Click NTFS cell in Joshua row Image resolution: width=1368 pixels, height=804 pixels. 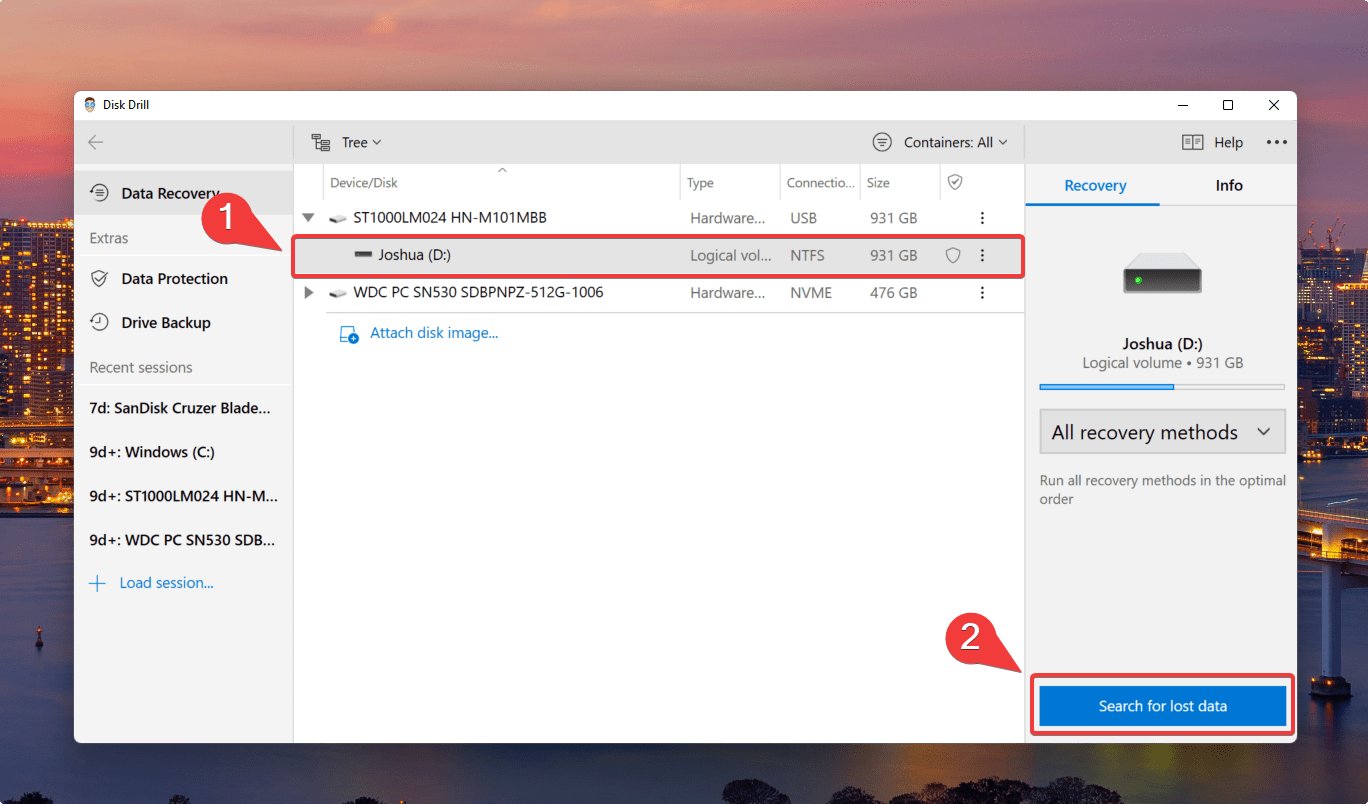(x=806, y=255)
